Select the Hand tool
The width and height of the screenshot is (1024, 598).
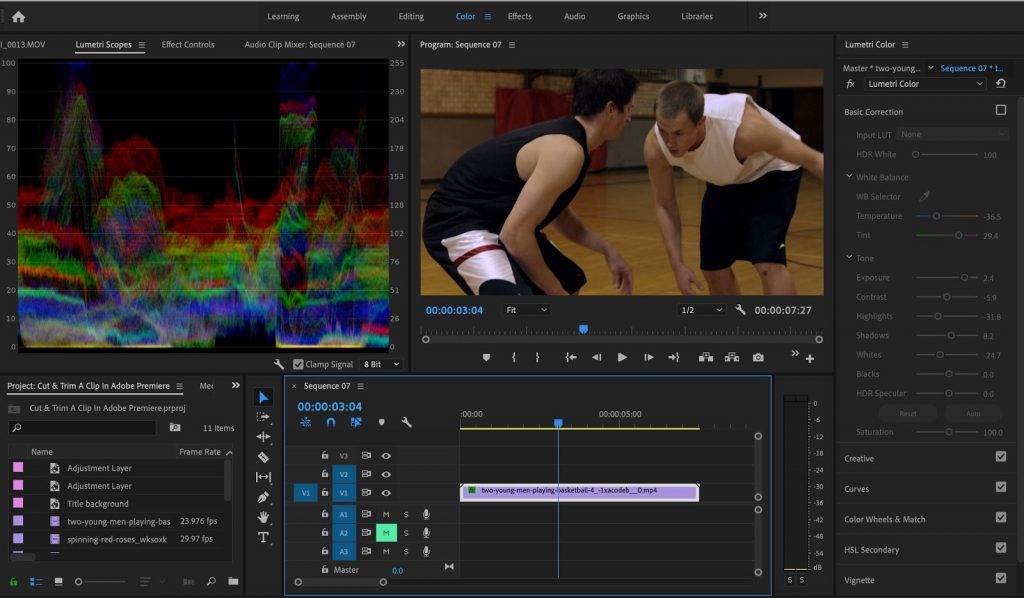[x=263, y=517]
